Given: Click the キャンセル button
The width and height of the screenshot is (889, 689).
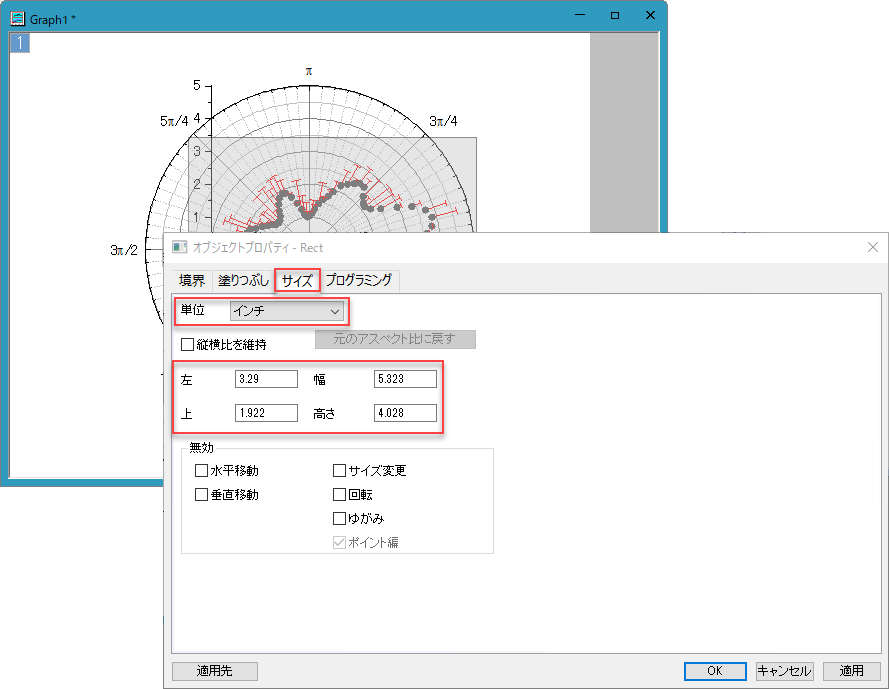Looking at the screenshot, I should click(785, 671).
